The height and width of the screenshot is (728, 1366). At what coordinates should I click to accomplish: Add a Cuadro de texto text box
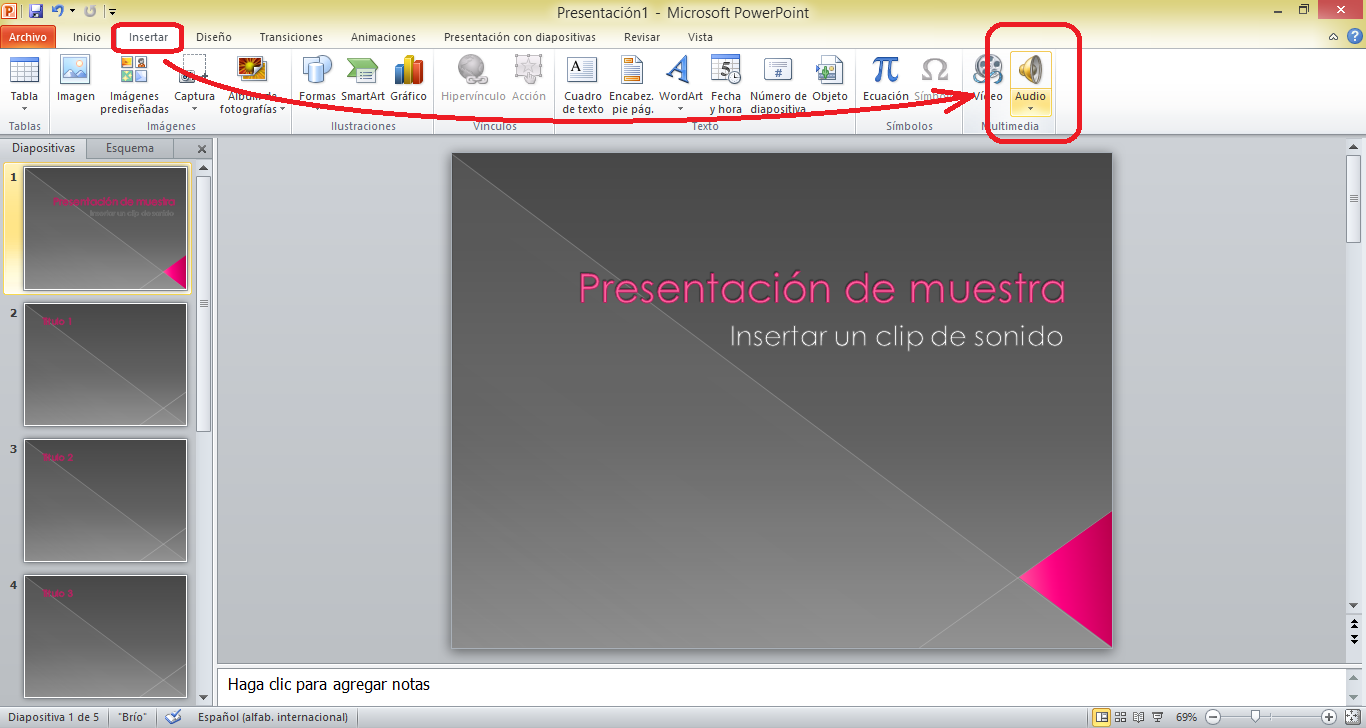582,72
